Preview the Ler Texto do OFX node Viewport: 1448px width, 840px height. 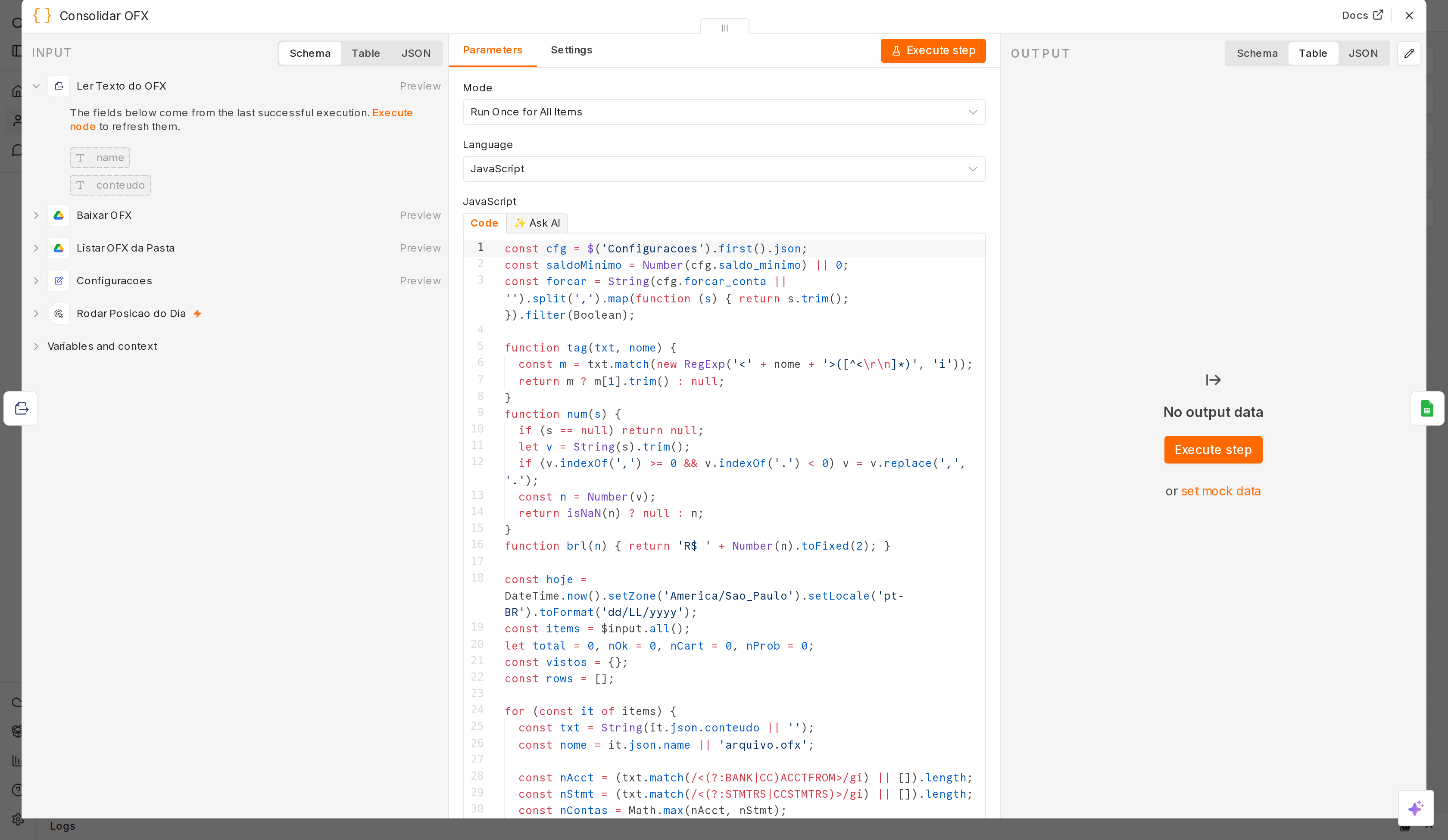click(420, 86)
